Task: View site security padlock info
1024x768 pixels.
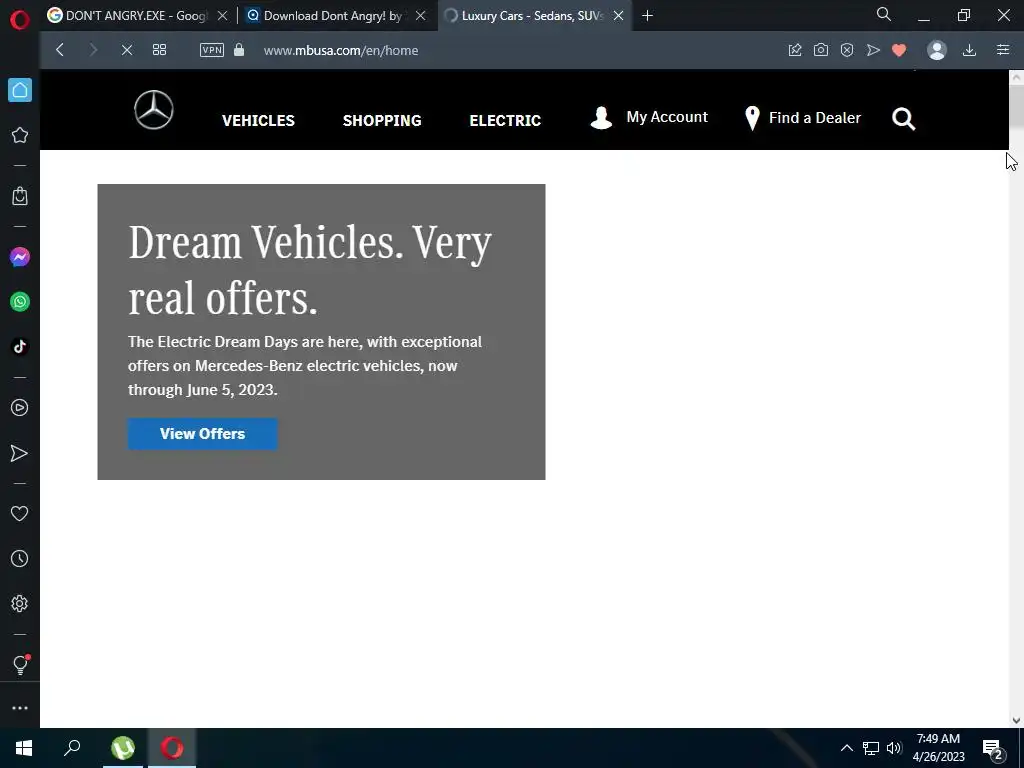Action: (239, 50)
